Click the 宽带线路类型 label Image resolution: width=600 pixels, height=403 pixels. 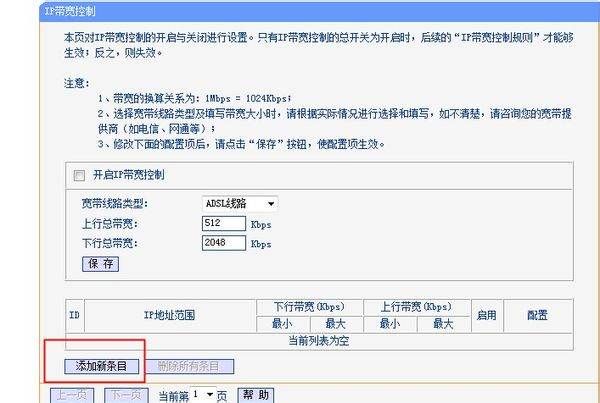[x=114, y=204]
